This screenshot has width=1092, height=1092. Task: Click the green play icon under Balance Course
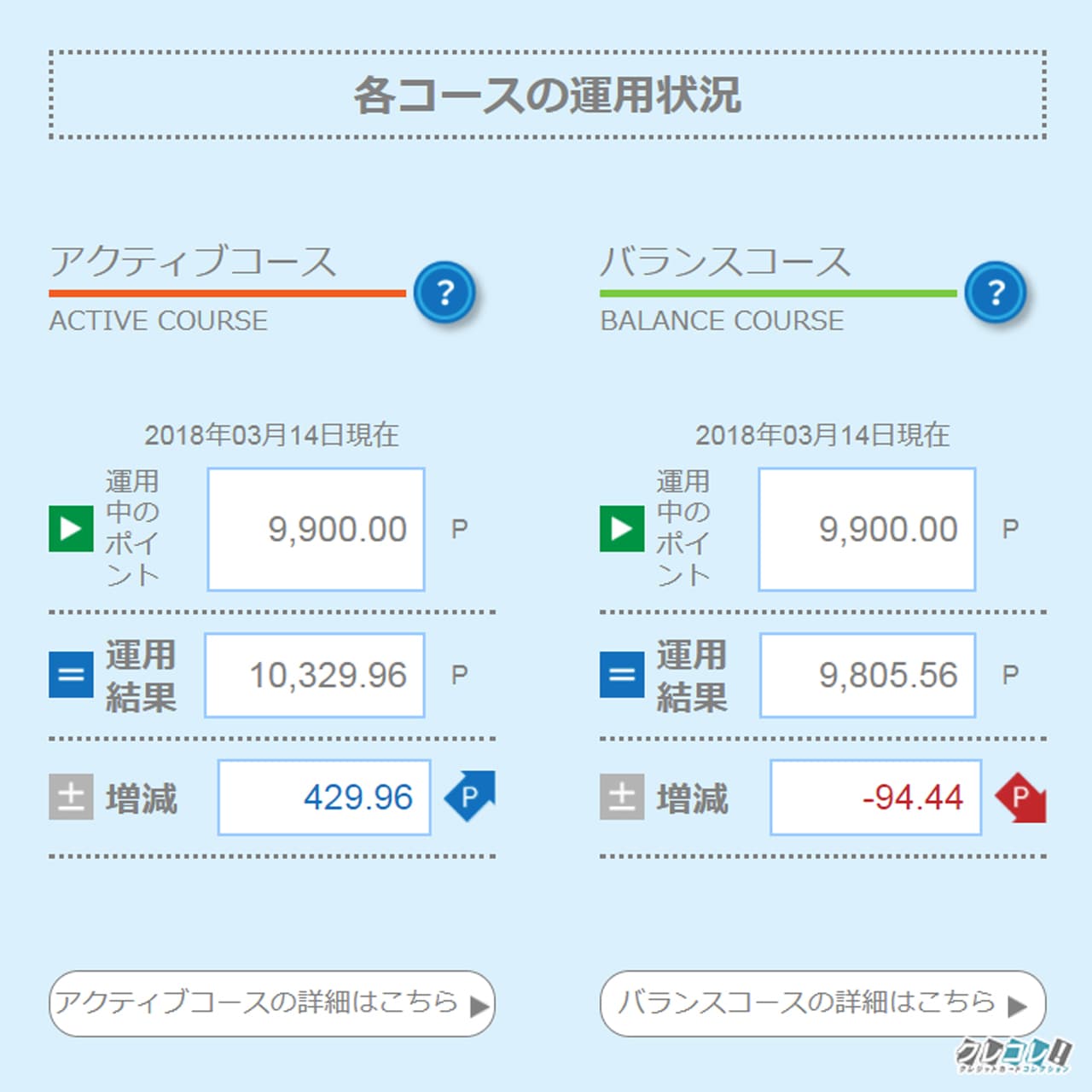(x=622, y=529)
